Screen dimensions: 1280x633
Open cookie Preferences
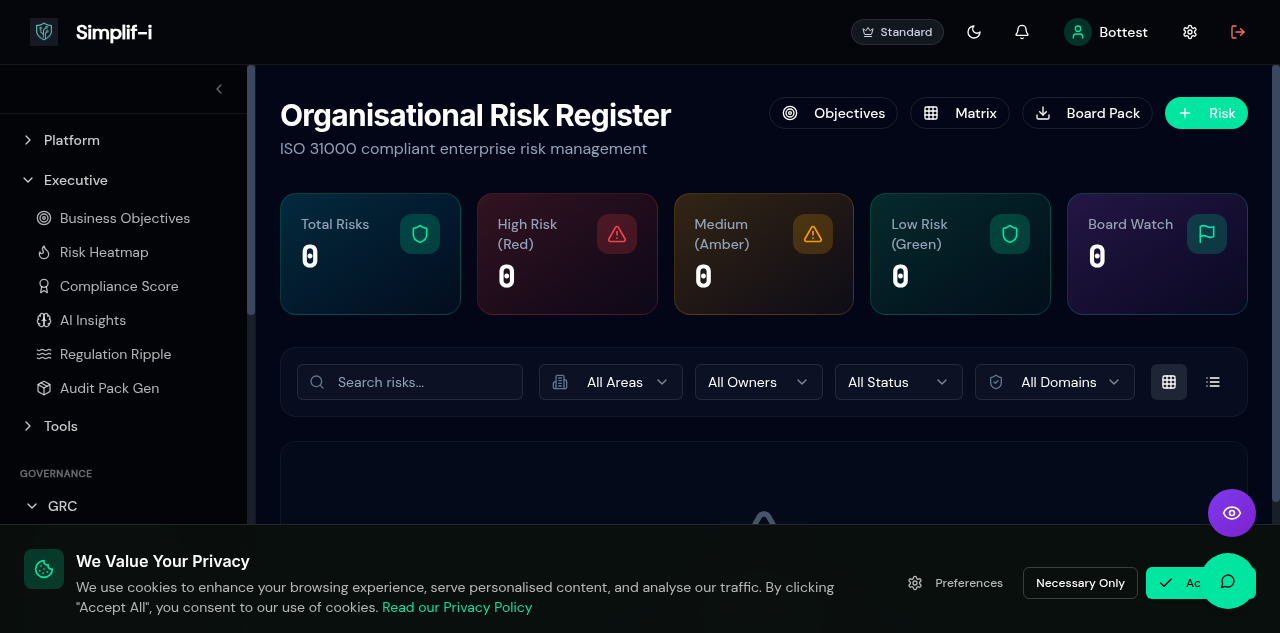coord(956,583)
